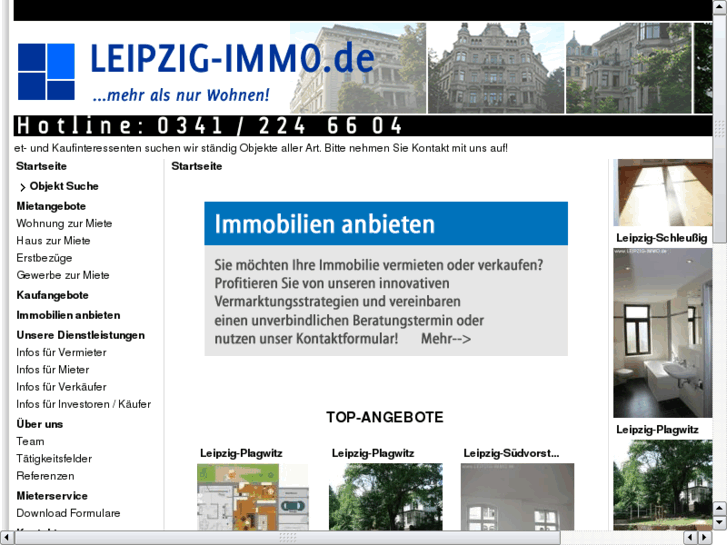Open the Kaufangebote menu section
727x545 pixels.
tap(52, 295)
